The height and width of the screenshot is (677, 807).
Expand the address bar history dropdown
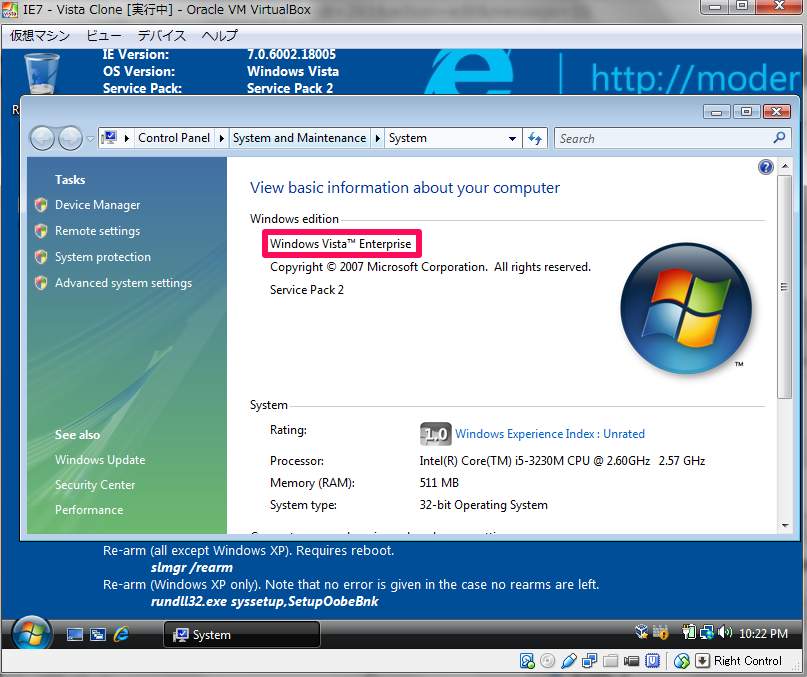(512, 139)
